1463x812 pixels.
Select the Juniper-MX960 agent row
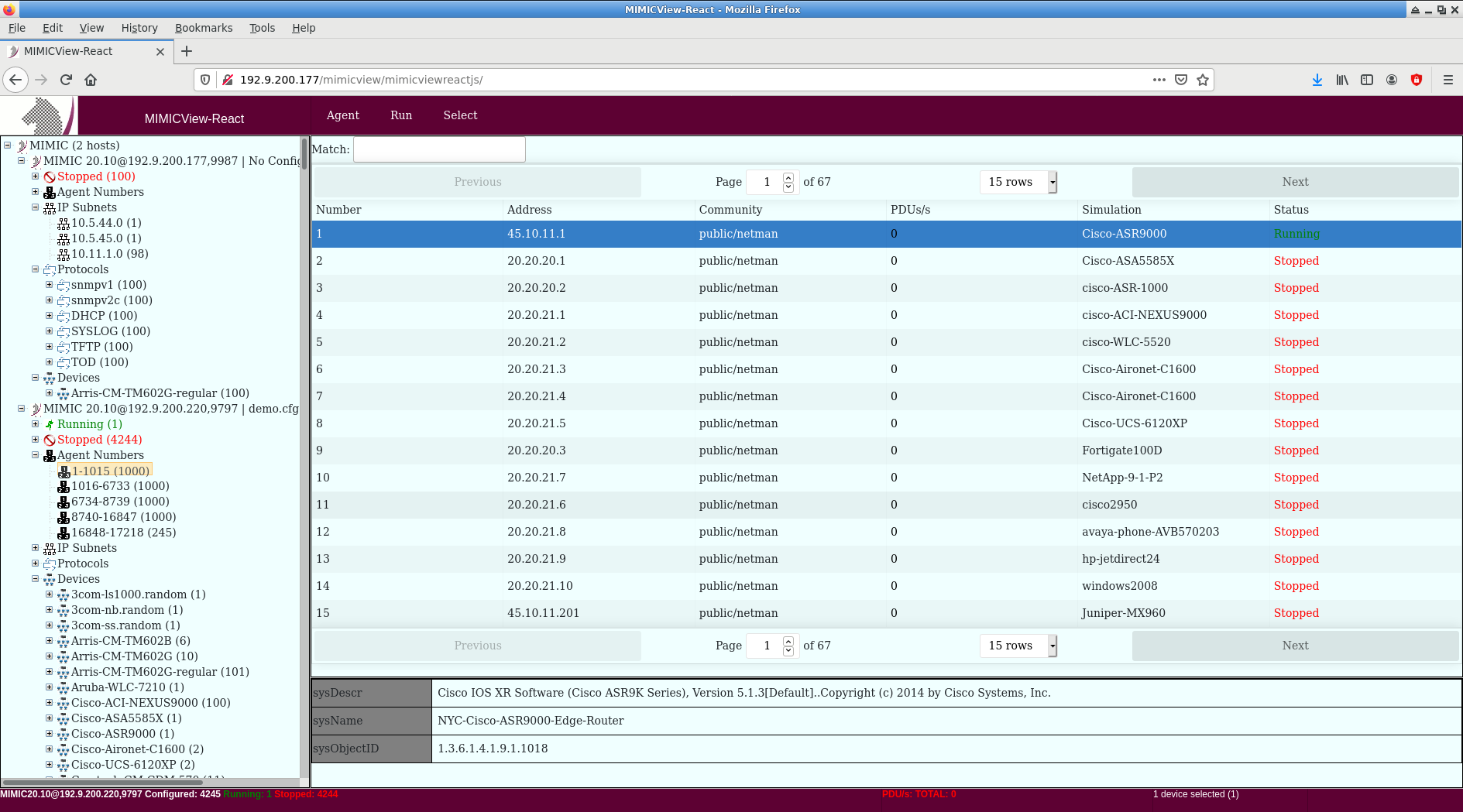coord(886,613)
